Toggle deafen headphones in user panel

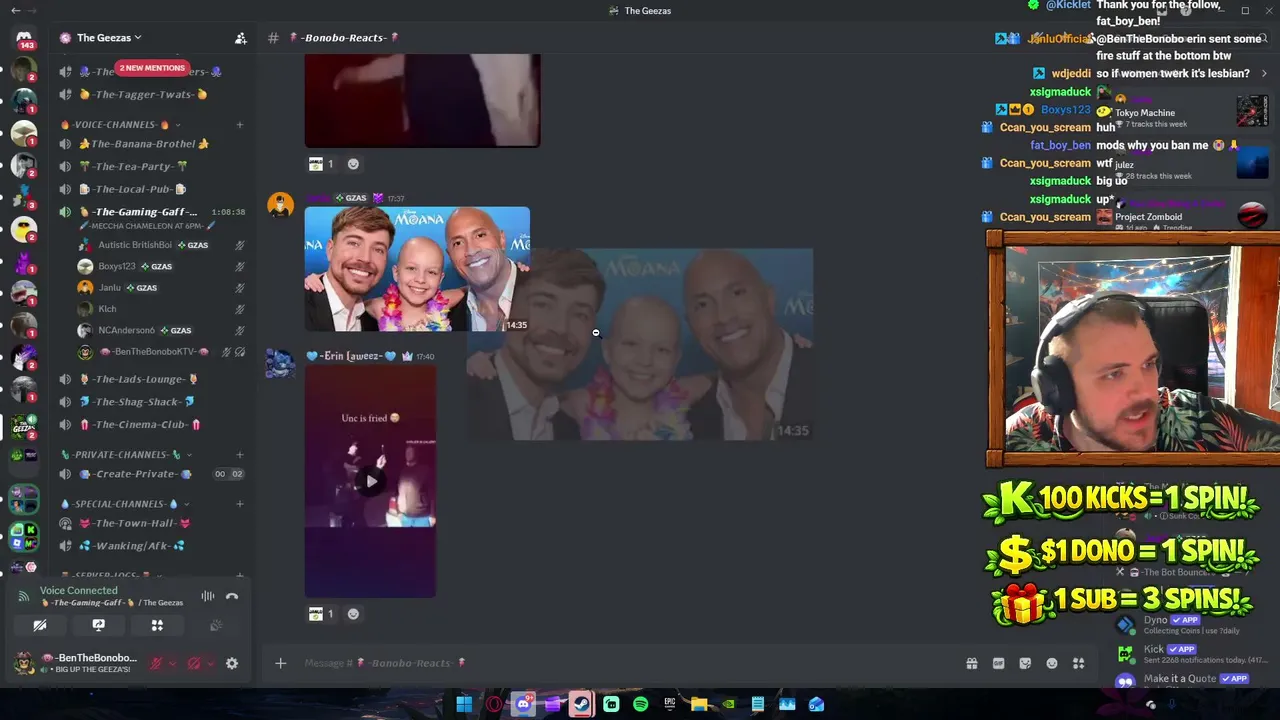tap(194, 663)
